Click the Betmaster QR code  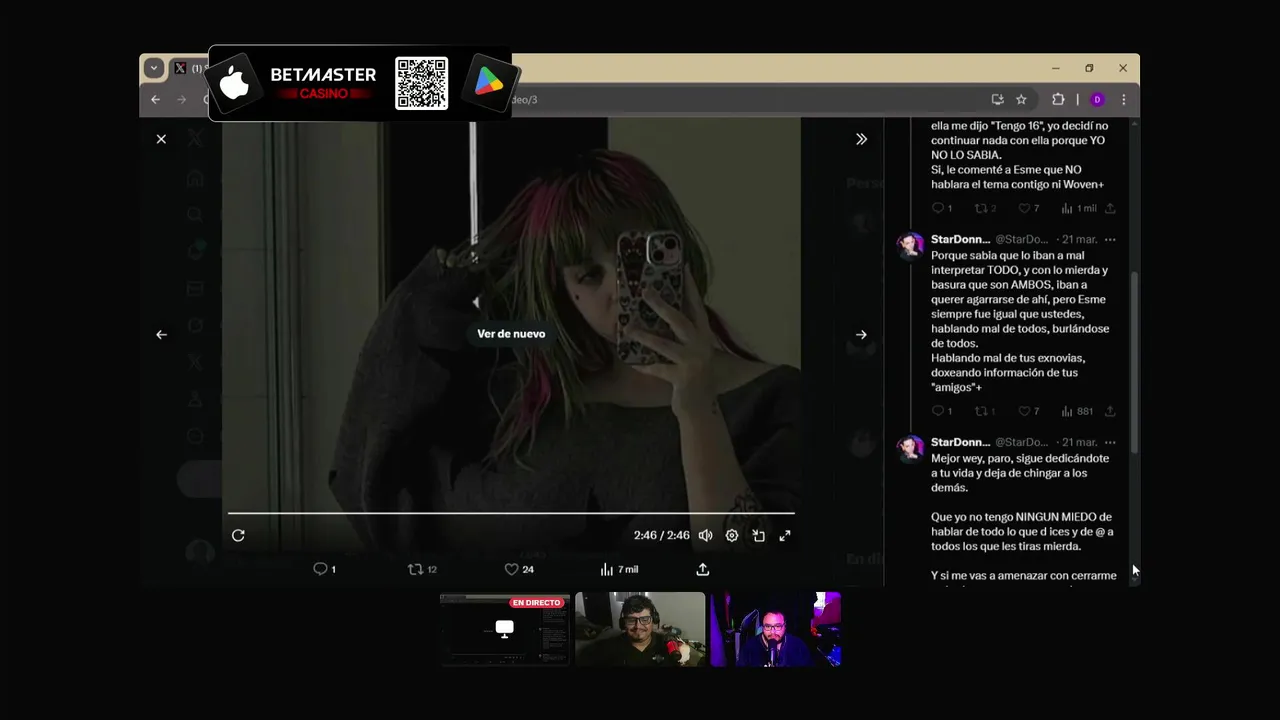(x=421, y=83)
